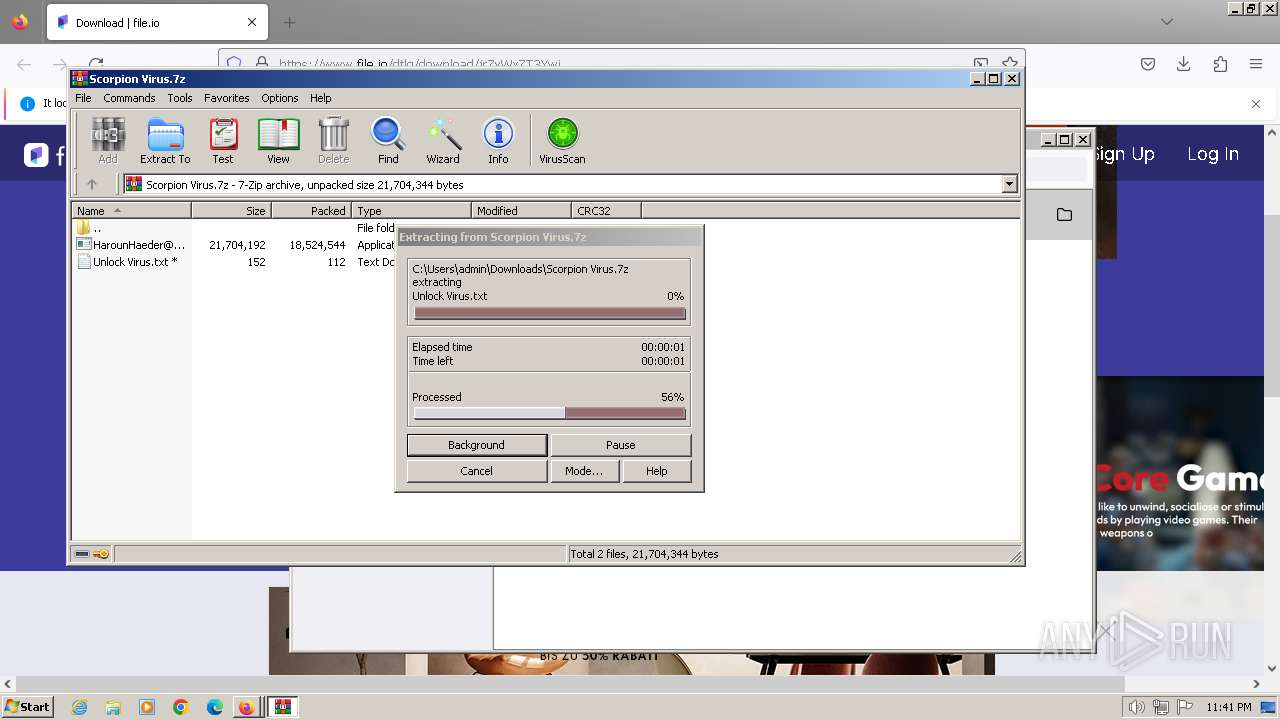Click the volume tray icon
Viewport: 1280px width, 720px height.
click(x=1137, y=707)
